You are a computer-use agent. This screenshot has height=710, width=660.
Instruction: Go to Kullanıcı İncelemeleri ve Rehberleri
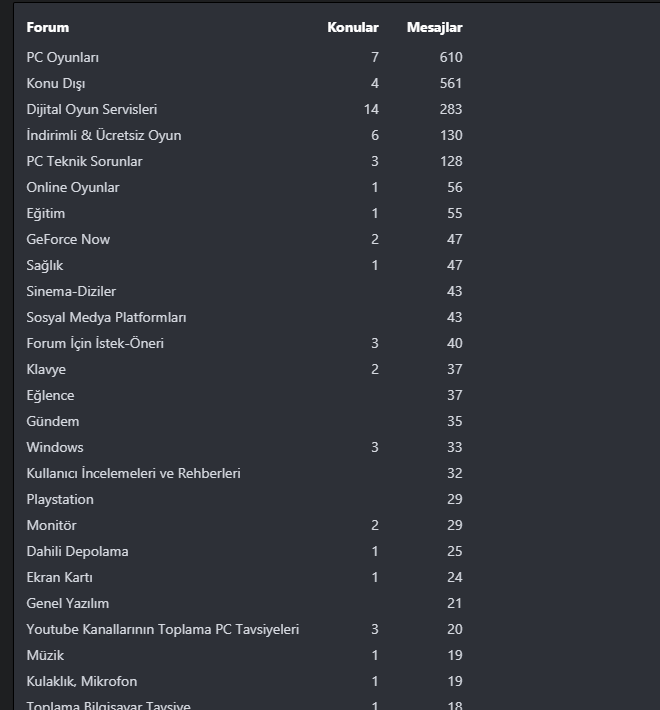pyautogui.click(x=133, y=473)
